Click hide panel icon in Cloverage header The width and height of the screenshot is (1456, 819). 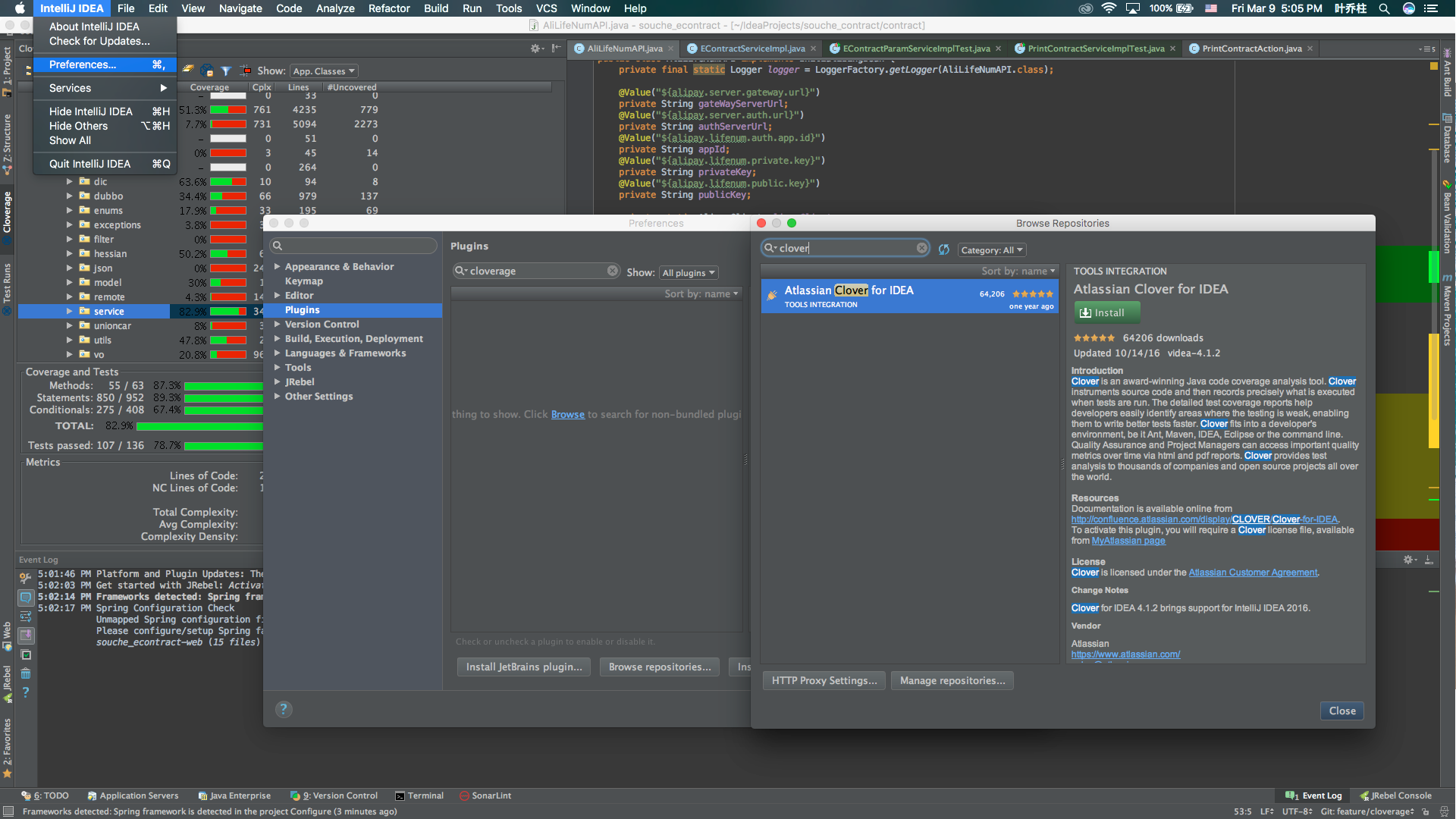557,48
